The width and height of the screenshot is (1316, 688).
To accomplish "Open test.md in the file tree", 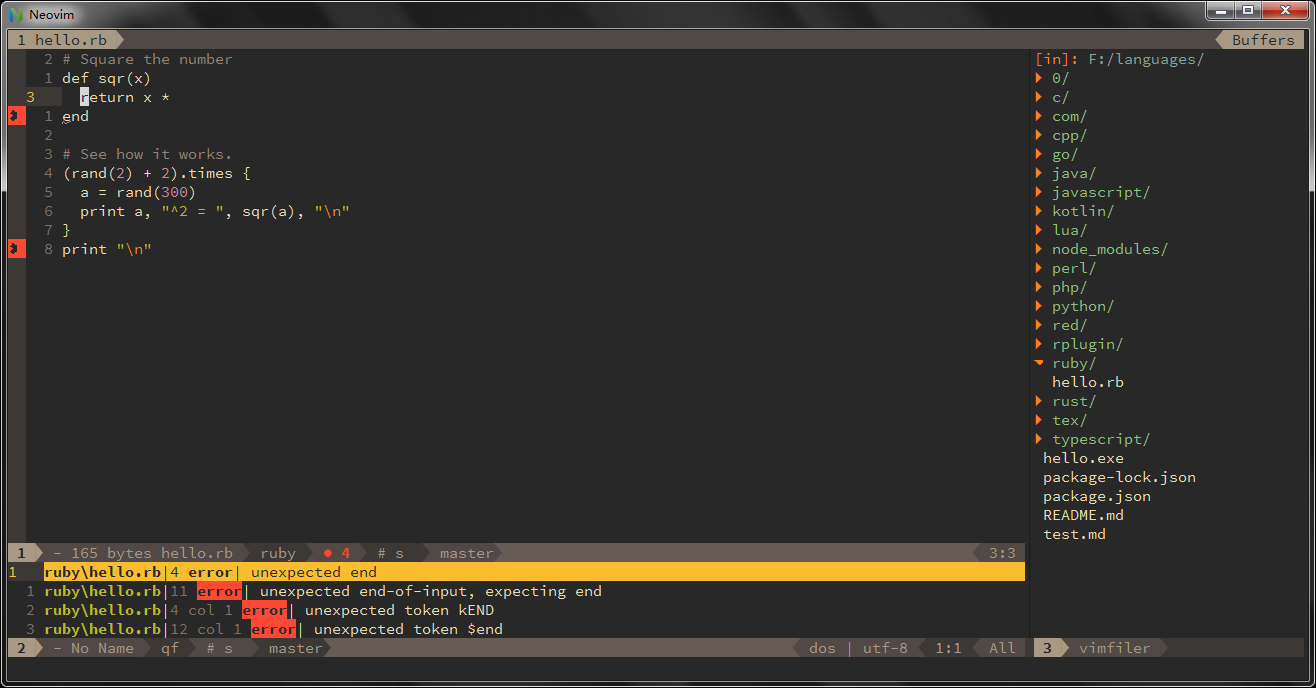I will click(x=1074, y=534).
